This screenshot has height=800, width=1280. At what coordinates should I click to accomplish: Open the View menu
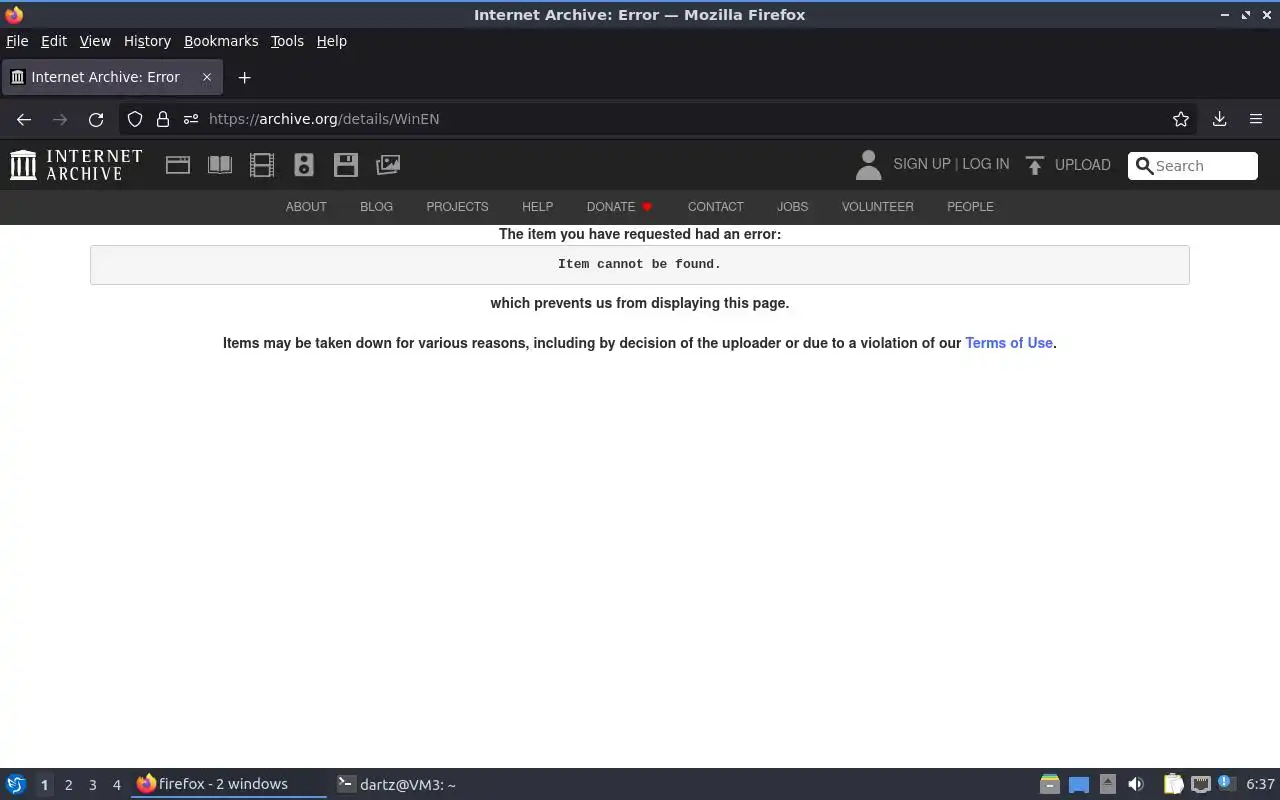click(x=95, y=41)
